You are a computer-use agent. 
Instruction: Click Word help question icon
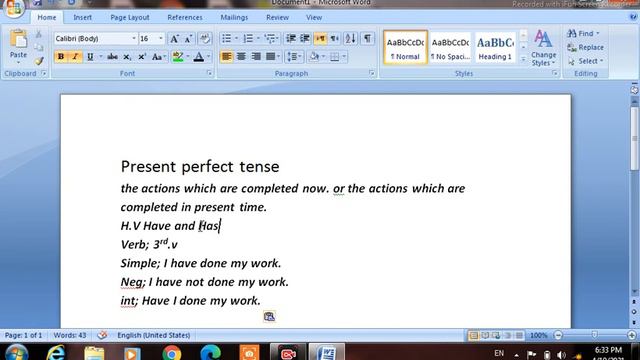633,17
